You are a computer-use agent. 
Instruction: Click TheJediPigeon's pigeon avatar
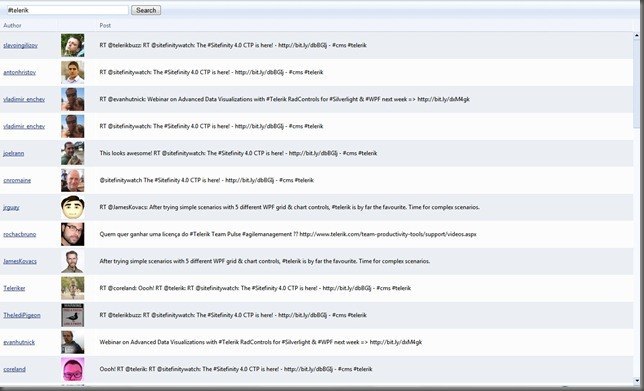[73, 315]
